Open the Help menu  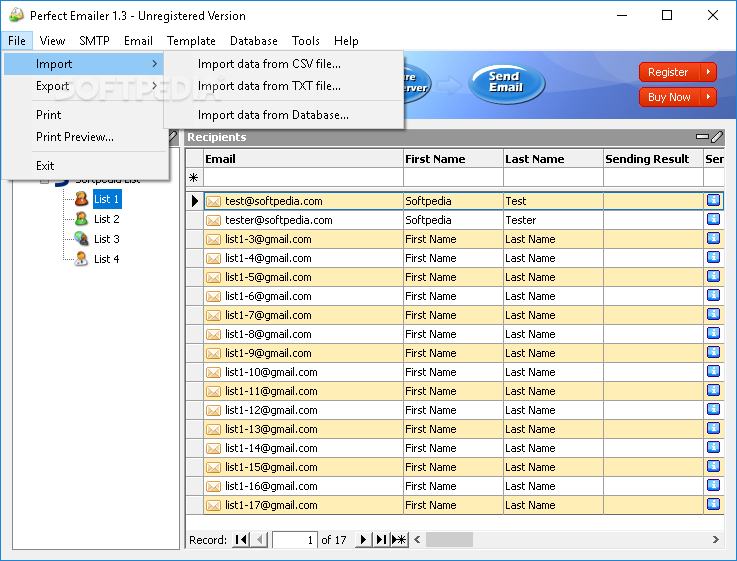point(346,41)
